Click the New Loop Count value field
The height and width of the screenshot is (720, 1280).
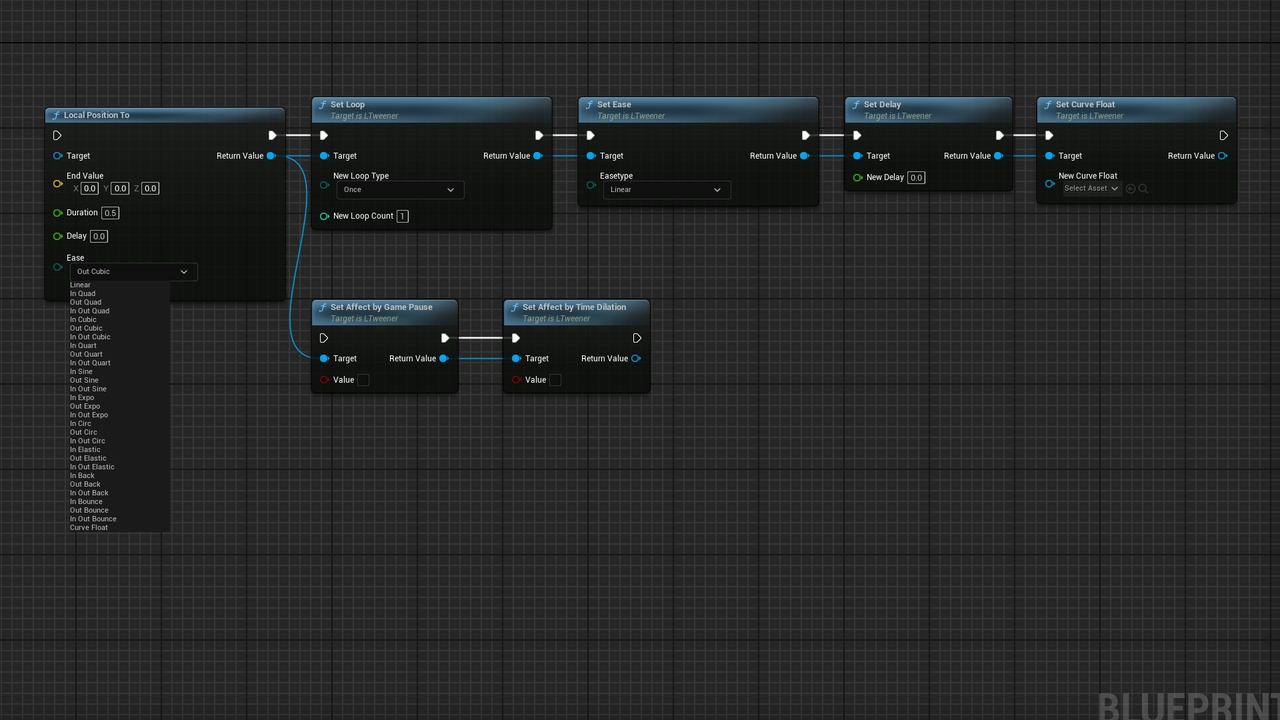pos(402,216)
